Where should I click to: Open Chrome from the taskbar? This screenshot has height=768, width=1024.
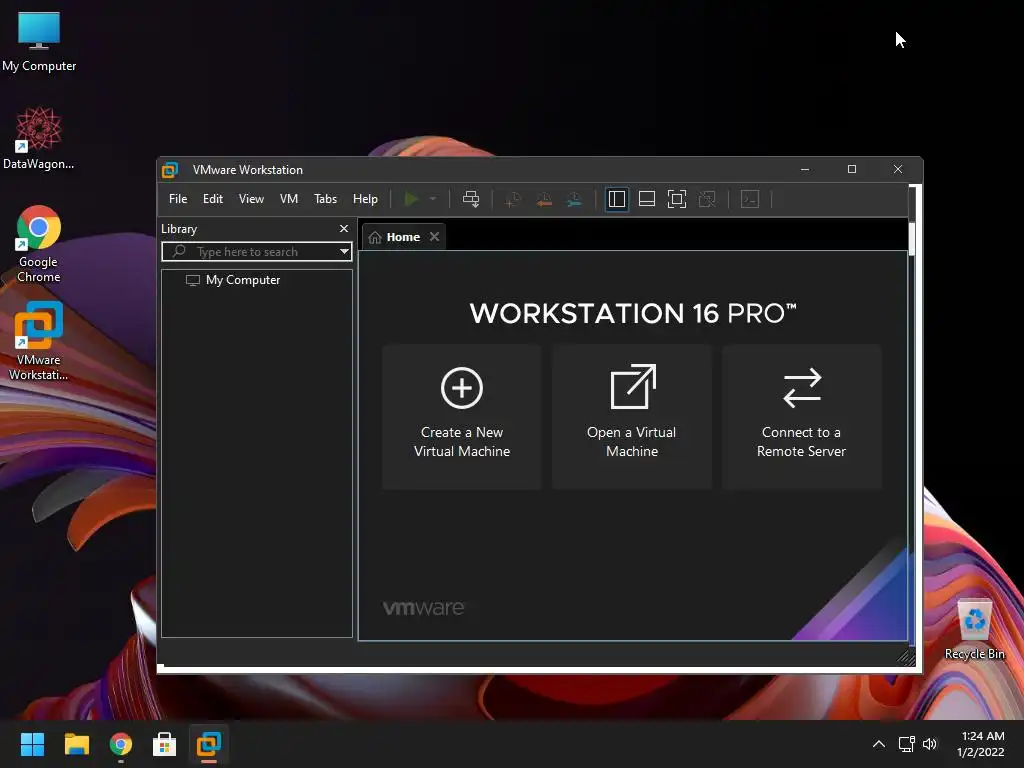(121, 744)
